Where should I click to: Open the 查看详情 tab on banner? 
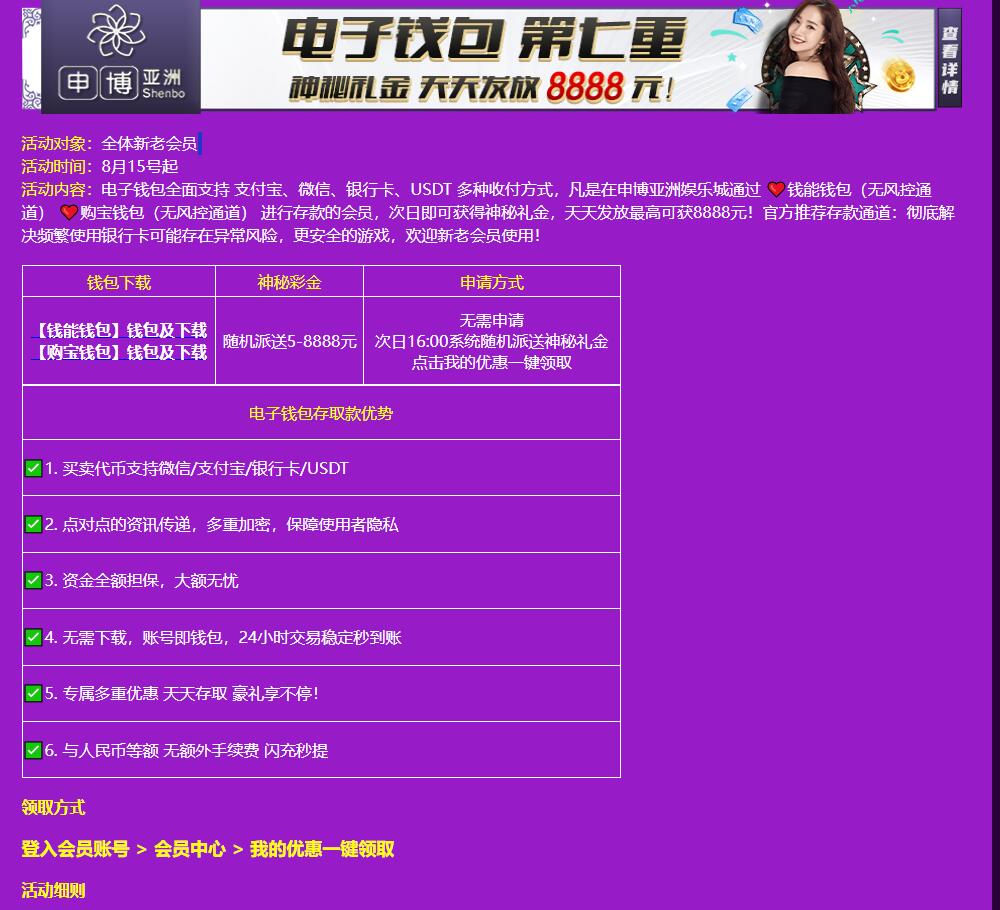pos(949,60)
